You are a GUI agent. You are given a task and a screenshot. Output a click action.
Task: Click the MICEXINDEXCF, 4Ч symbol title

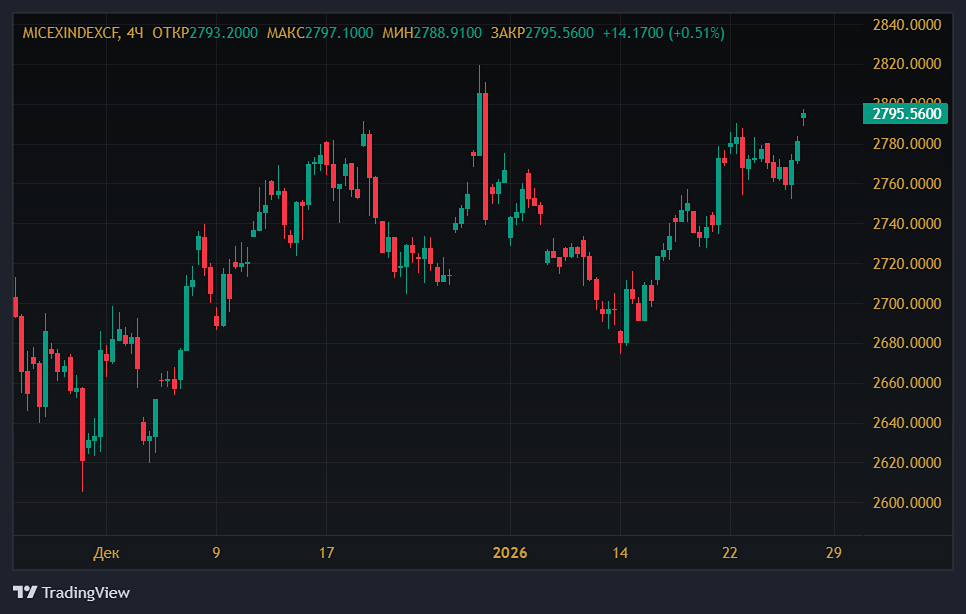pos(83,33)
